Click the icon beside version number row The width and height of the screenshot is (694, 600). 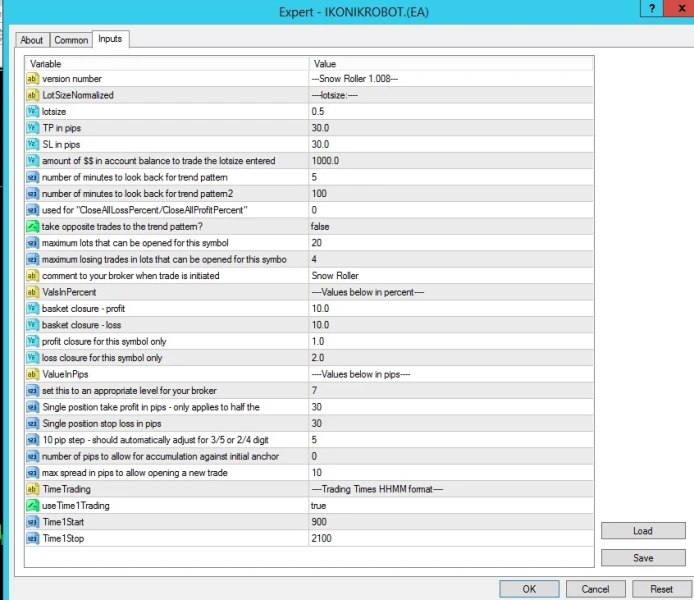[x=32, y=78]
